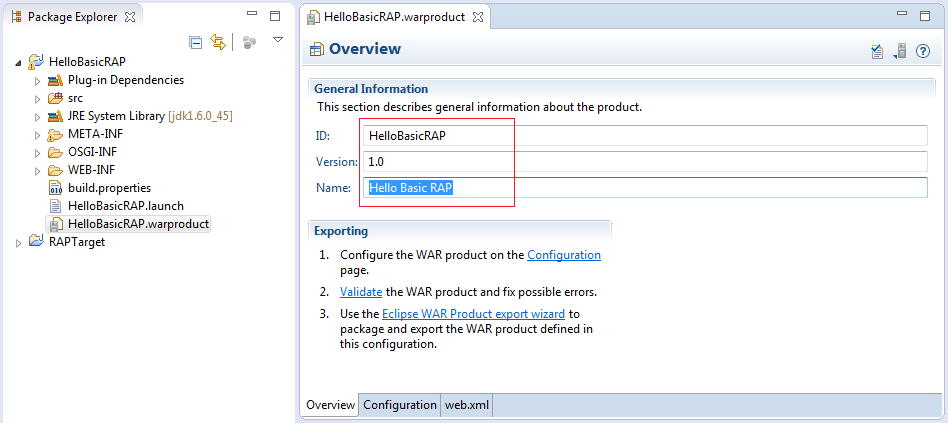Close the HelloBasicRAP.warproduct editor tab
Viewport: 948px width, 423px height.
[478, 17]
